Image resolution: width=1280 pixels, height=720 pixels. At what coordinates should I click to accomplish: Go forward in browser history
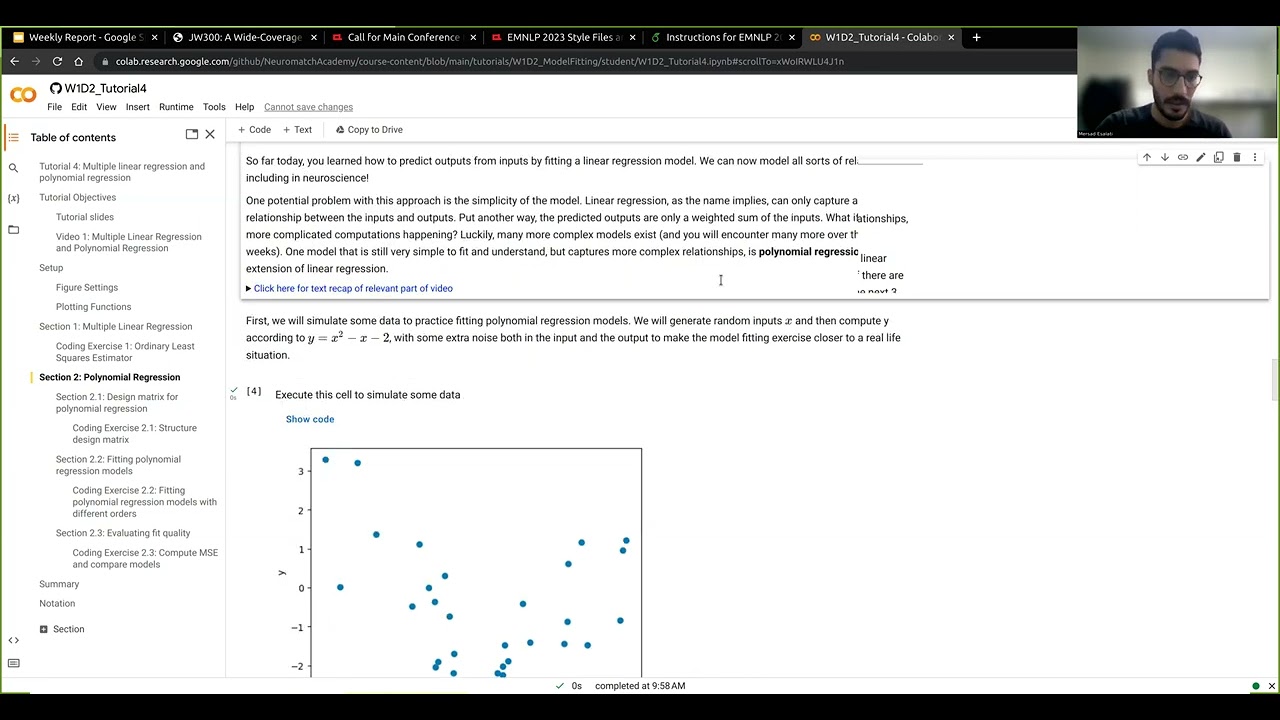click(35, 61)
